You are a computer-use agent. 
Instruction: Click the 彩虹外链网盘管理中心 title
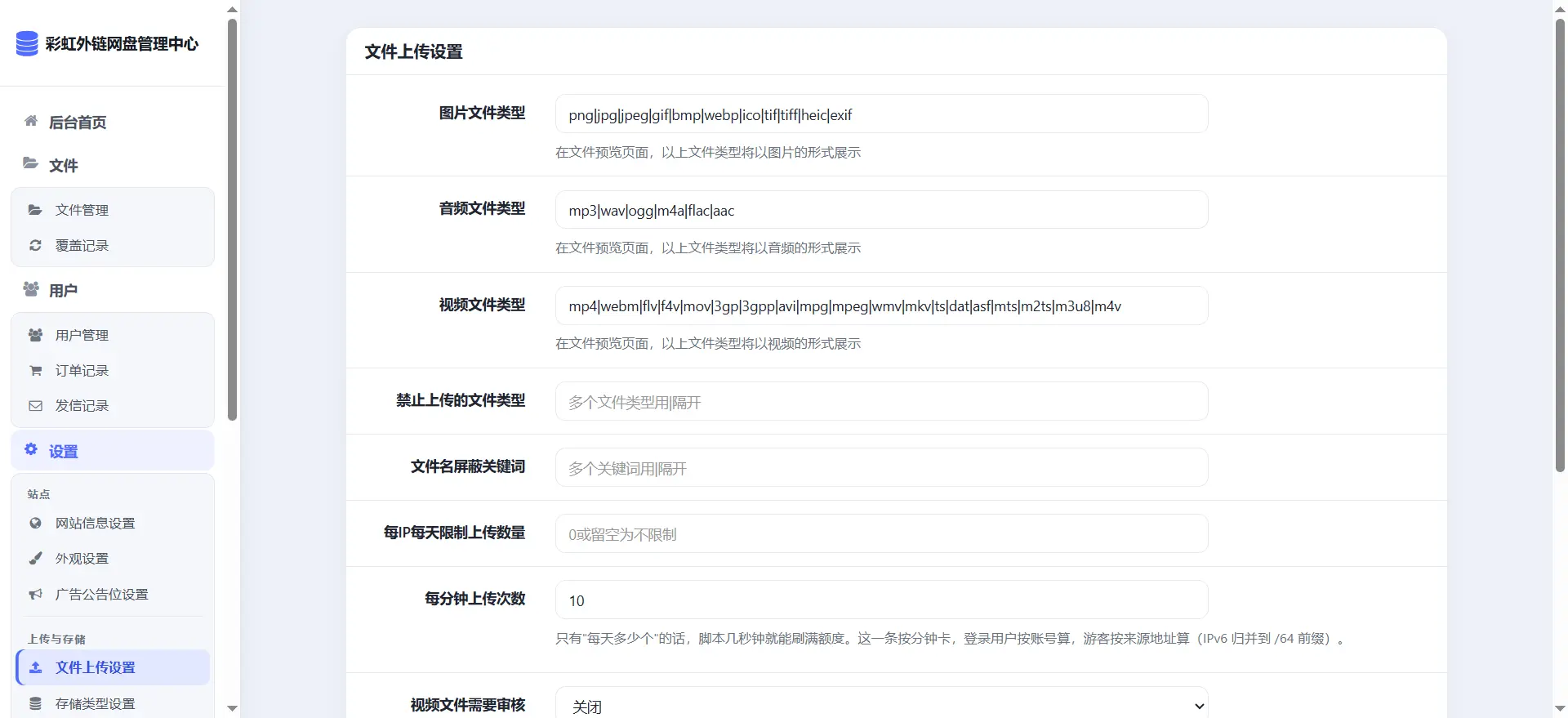(x=122, y=43)
